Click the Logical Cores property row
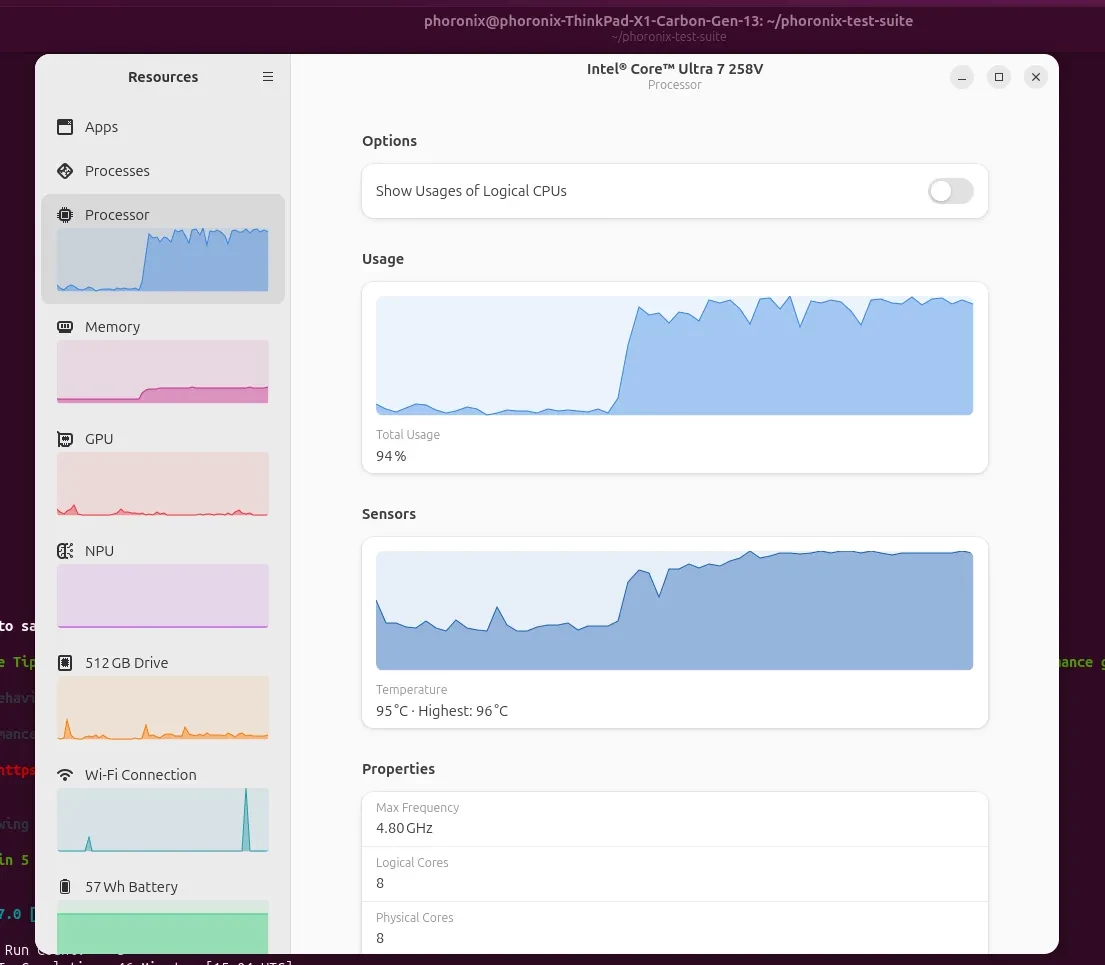 [x=674, y=874]
